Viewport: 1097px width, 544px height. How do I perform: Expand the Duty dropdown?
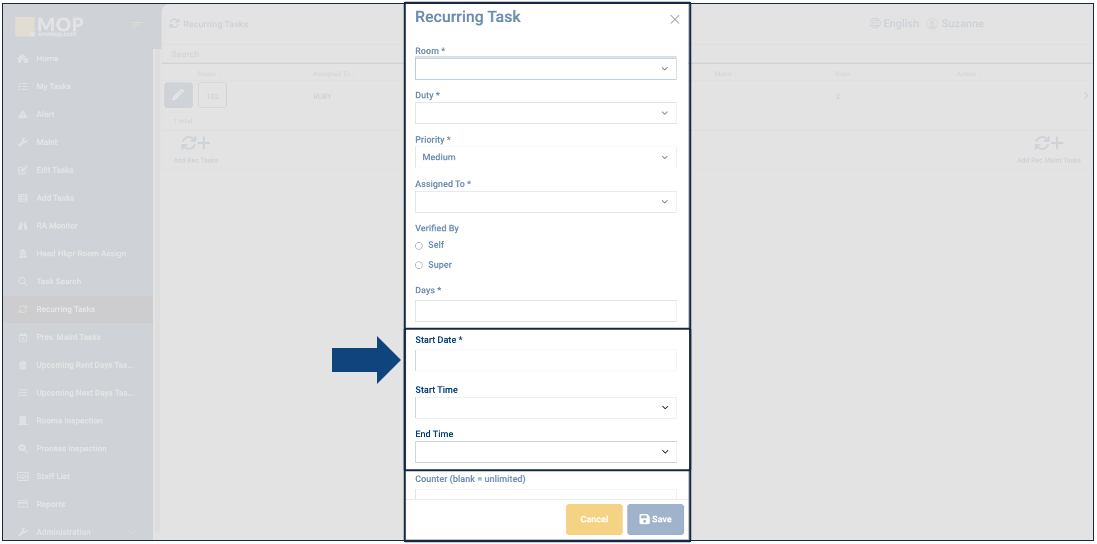point(545,113)
